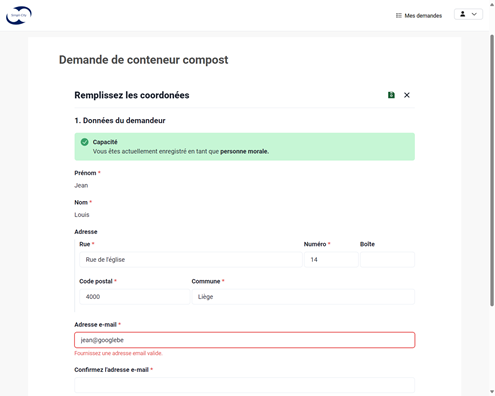Click the page scrollbar thumb
The height and width of the screenshot is (396, 495).
(492, 170)
